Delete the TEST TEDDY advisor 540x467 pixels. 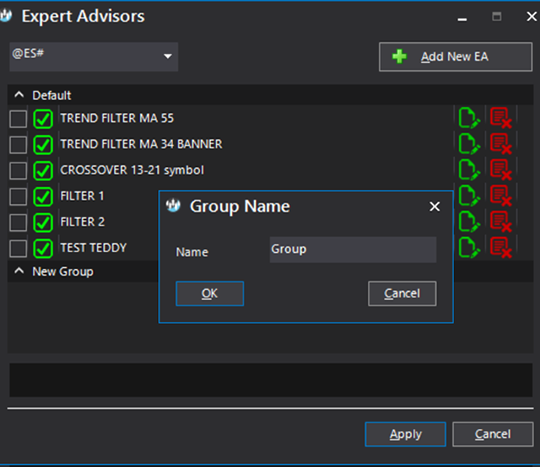click(x=501, y=248)
